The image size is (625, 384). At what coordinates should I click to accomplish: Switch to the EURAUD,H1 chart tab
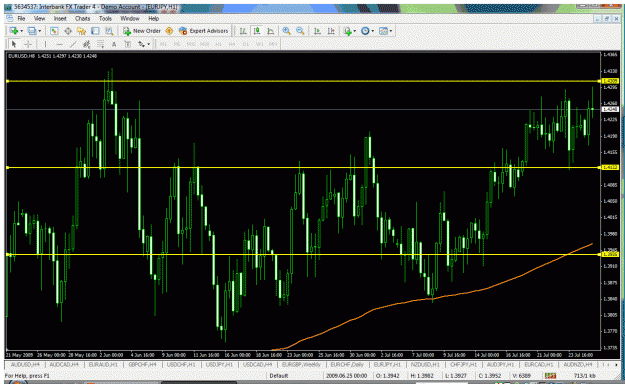click(103, 364)
